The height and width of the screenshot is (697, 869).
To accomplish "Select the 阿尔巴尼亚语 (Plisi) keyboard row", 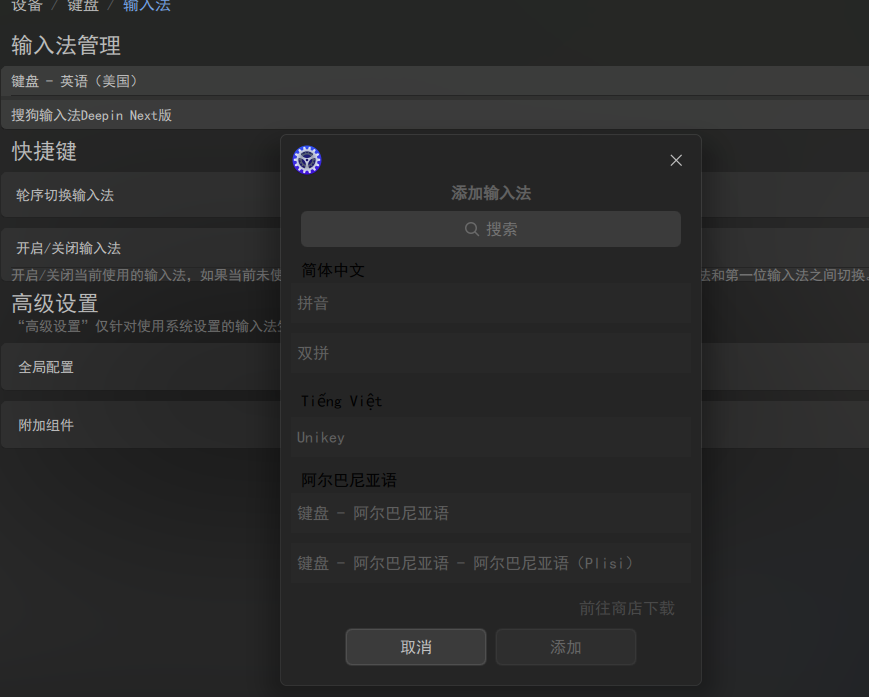I will click(x=490, y=563).
